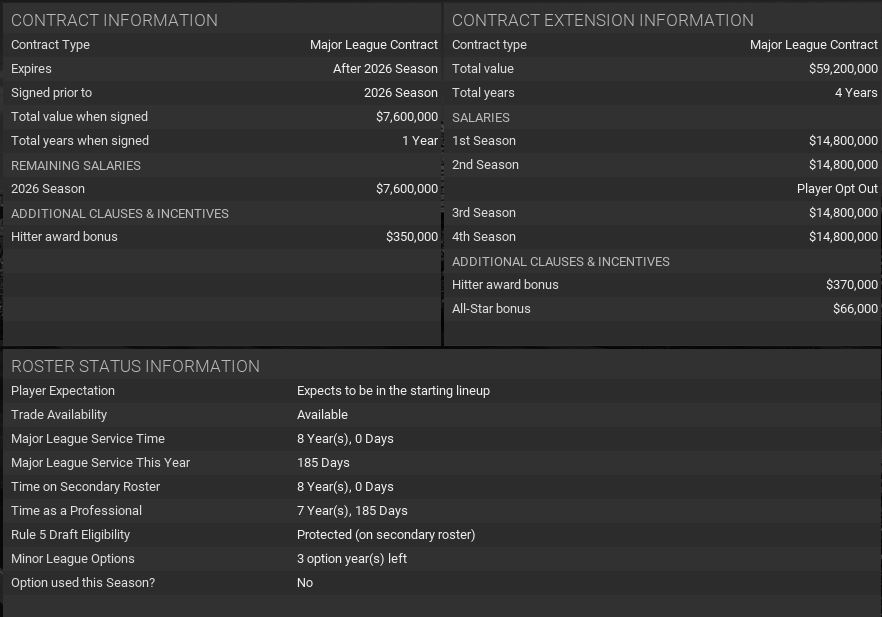Screen dimensions: 882x617
Task: Select the '3 option year(s) left' value
Action: tap(352, 559)
